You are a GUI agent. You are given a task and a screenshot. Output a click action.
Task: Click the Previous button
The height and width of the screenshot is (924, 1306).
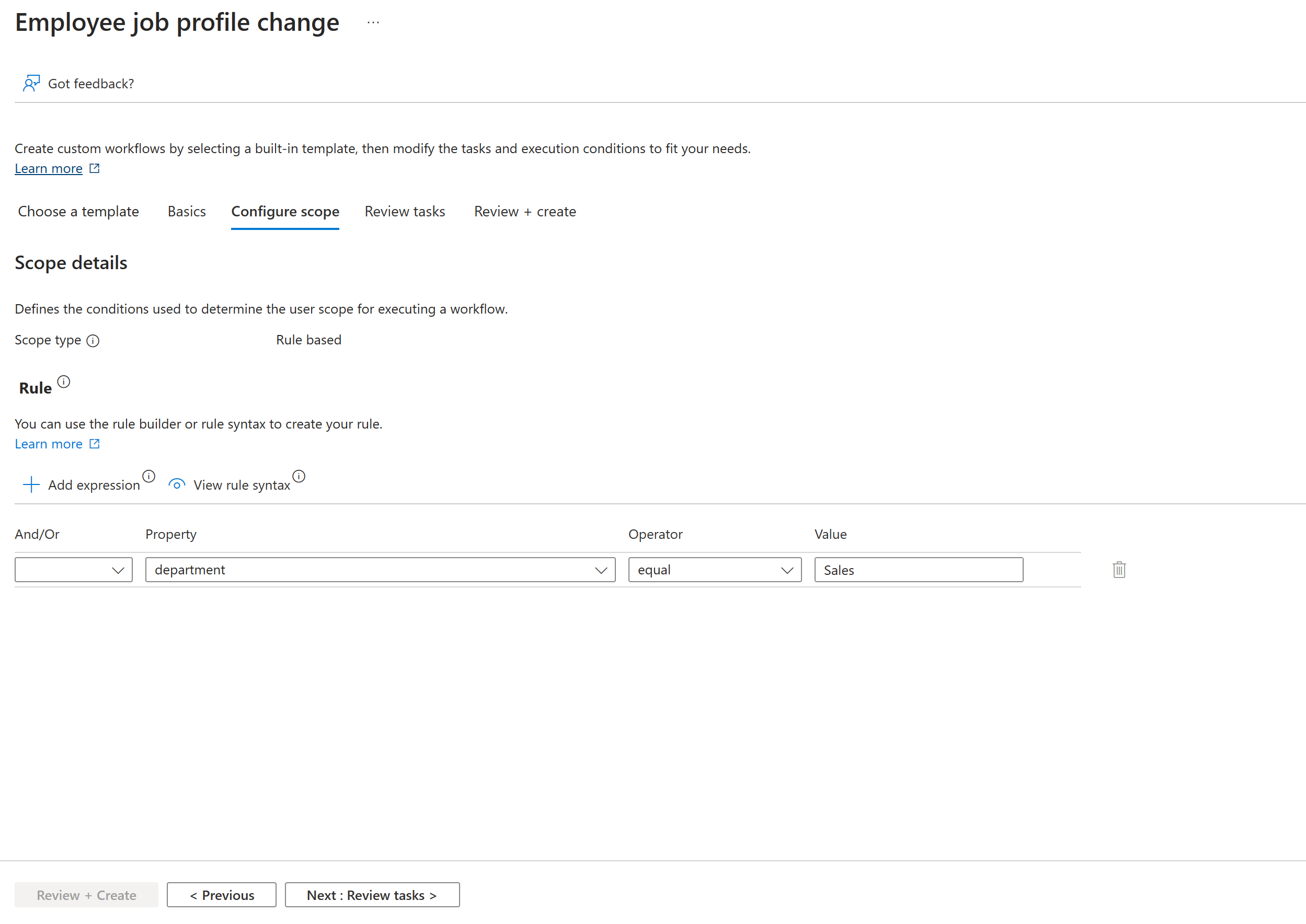tap(220, 895)
